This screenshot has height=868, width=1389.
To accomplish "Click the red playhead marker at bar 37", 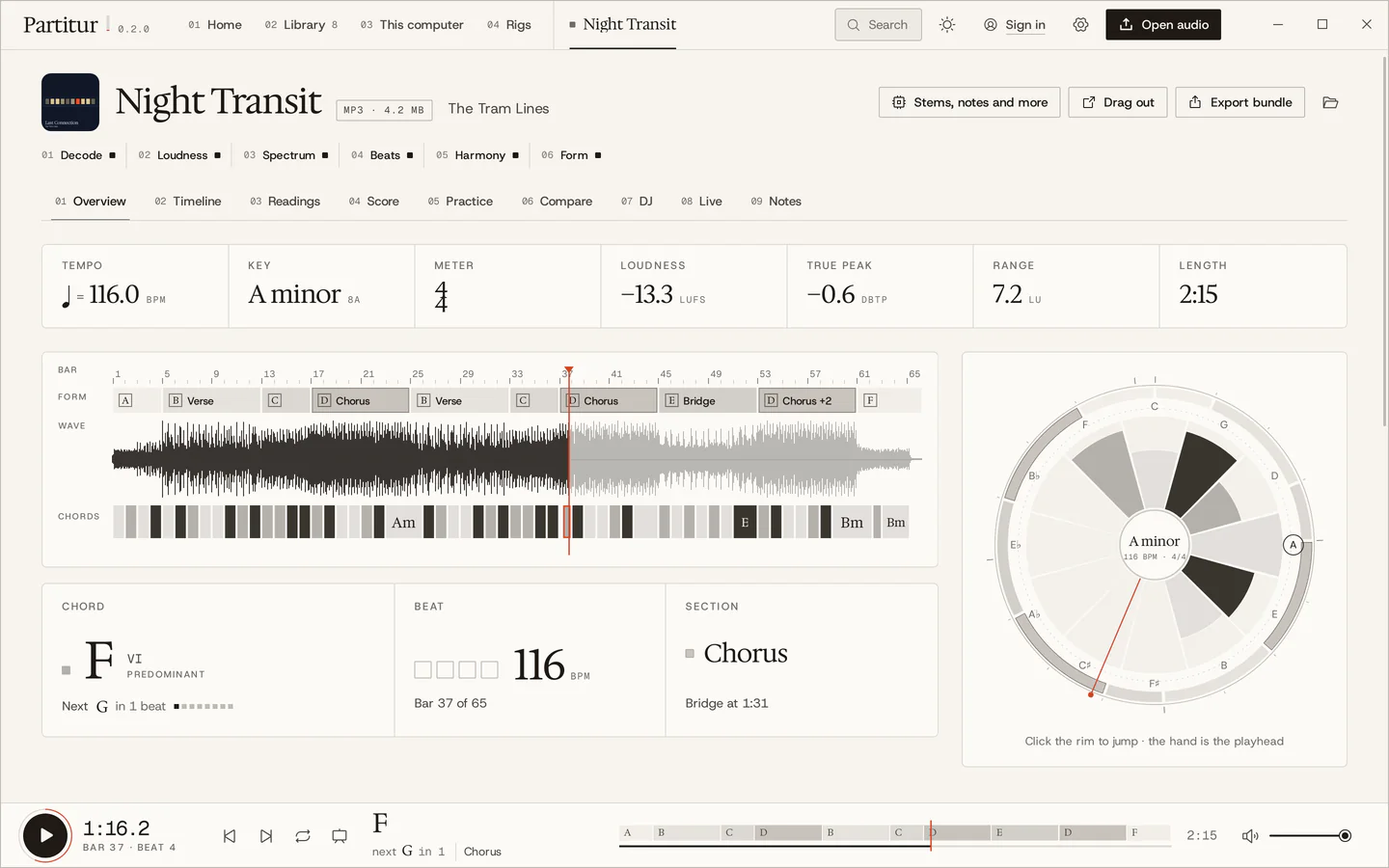I will pyautogui.click(x=569, y=370).
